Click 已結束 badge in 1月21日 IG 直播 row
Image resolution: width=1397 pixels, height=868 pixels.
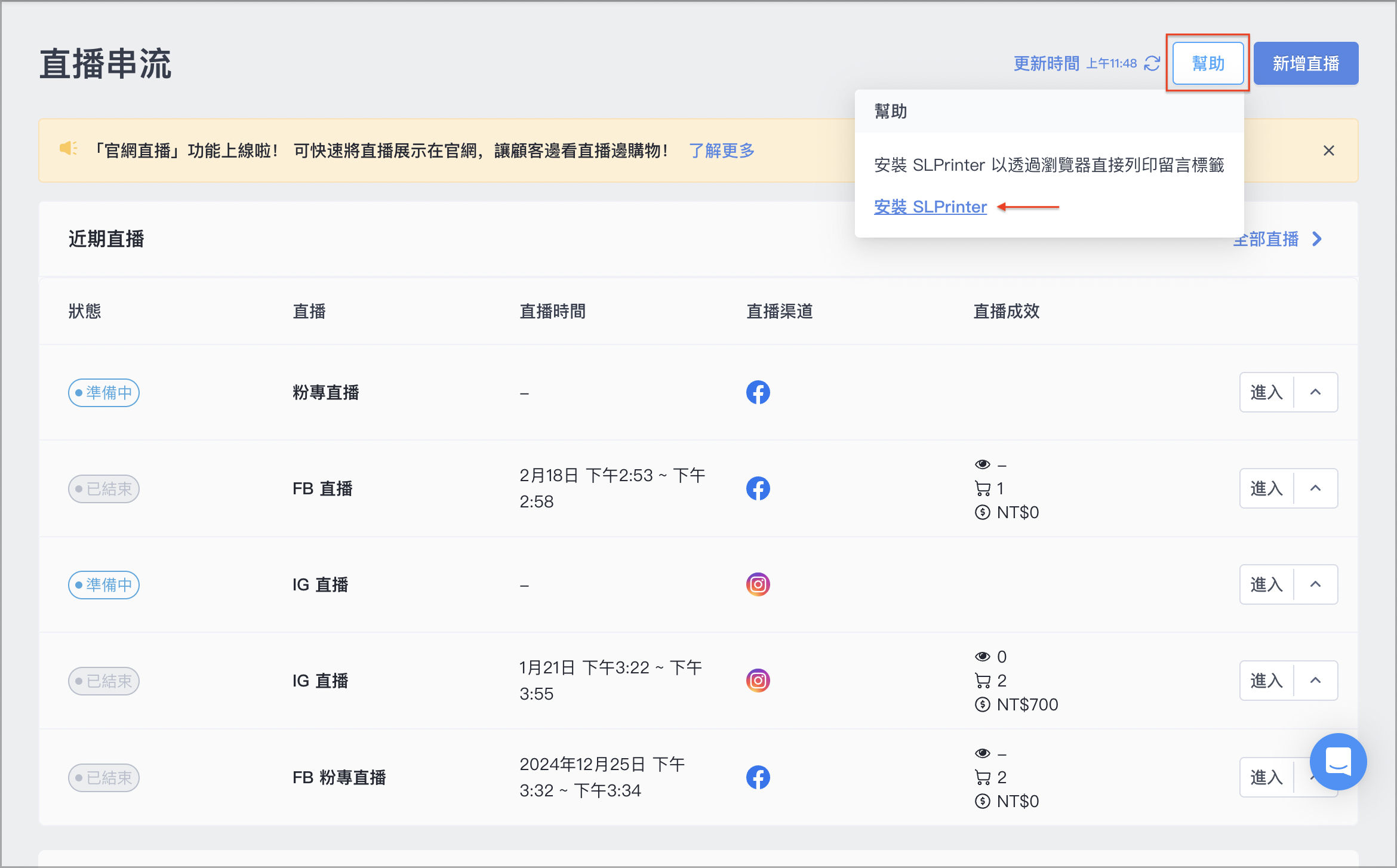coord(104,681)
